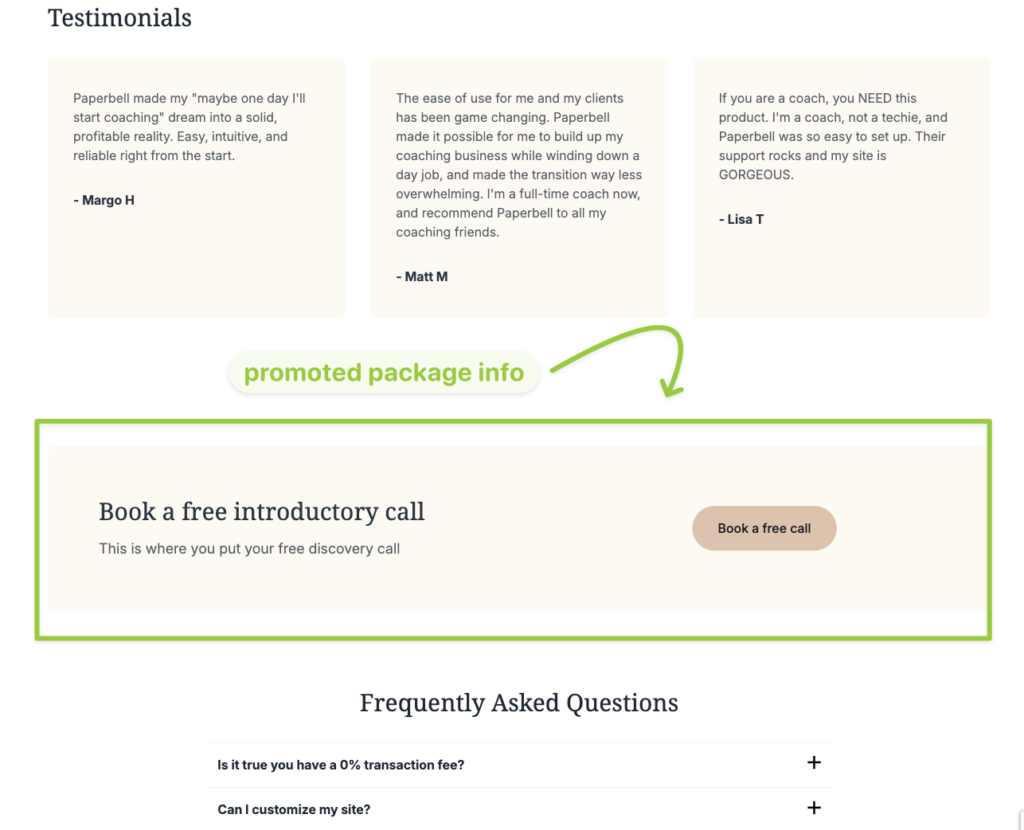Open the "Can I customize my site?" question text
1024x830 pixels.
pos(294,809)
